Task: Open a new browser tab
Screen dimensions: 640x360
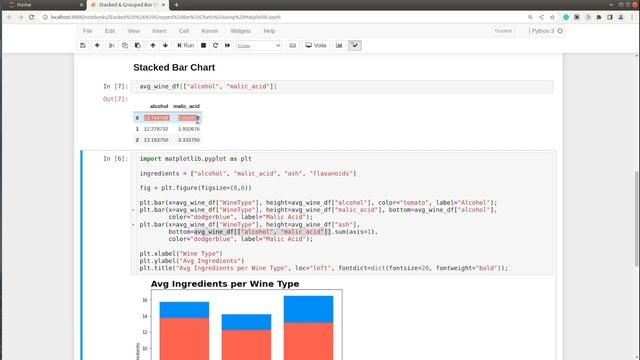Action: point(176,5)
